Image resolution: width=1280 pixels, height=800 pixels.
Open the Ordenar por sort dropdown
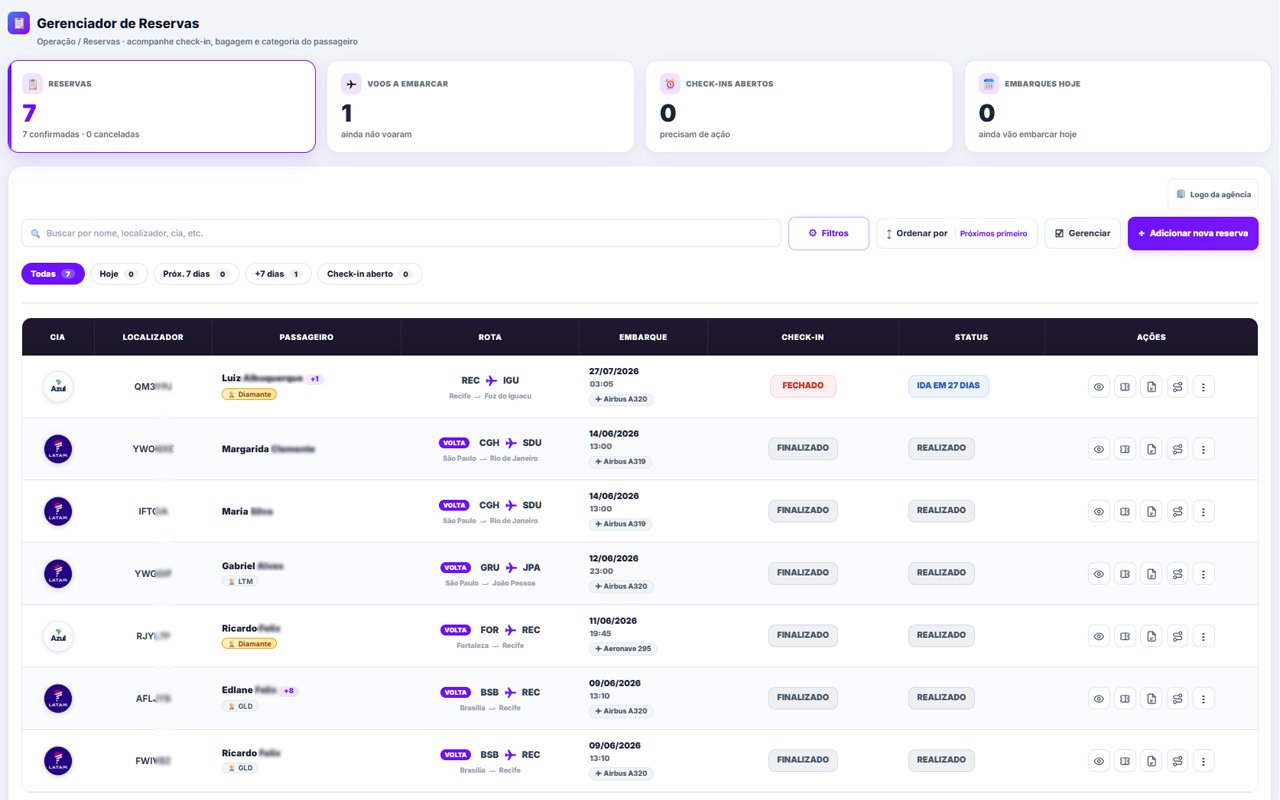957,233
